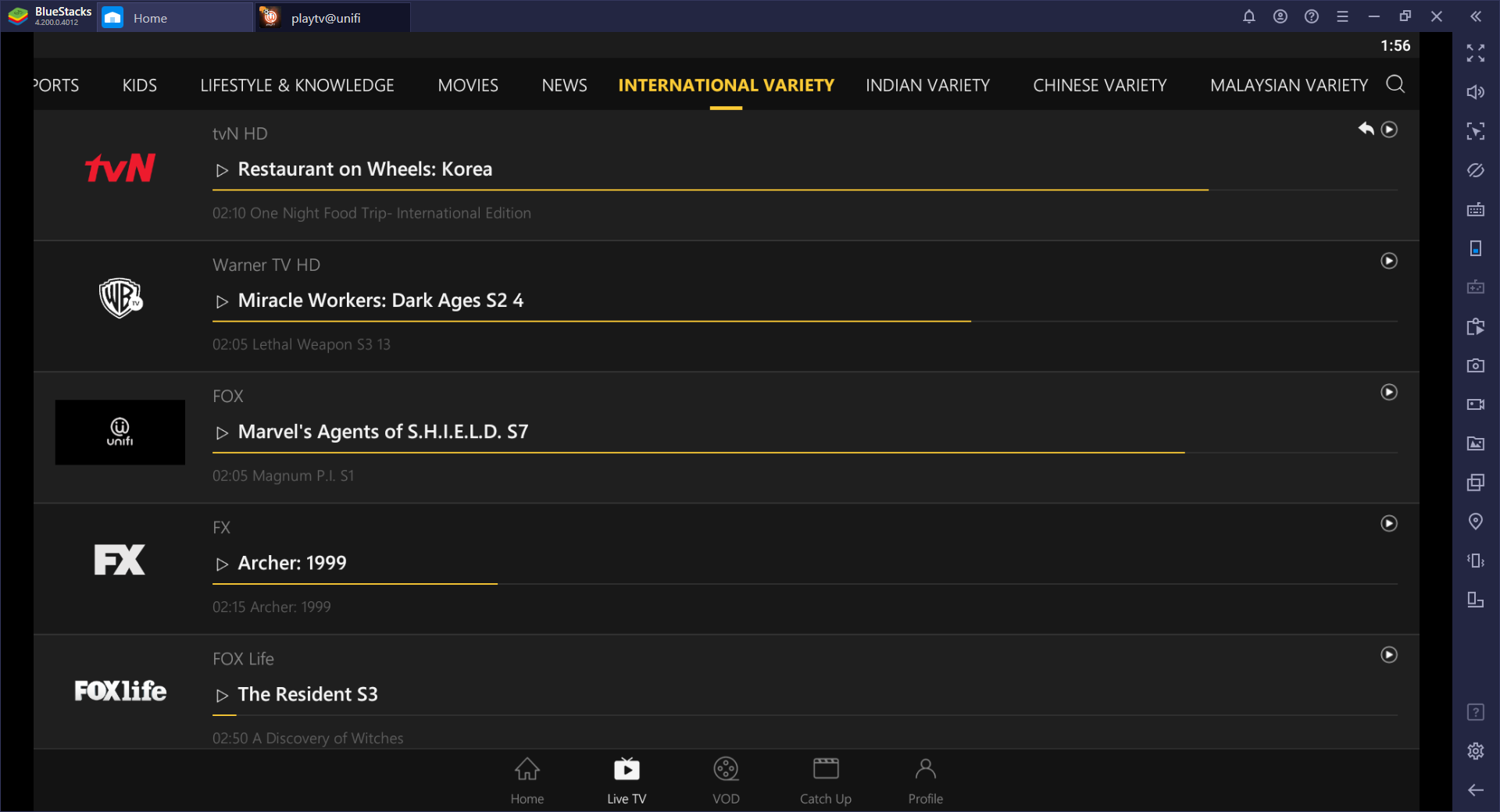This screenshot has width=1500, height=812.
Task: Select upcoming 02:15 Archer: 1999
Action: 272,607
